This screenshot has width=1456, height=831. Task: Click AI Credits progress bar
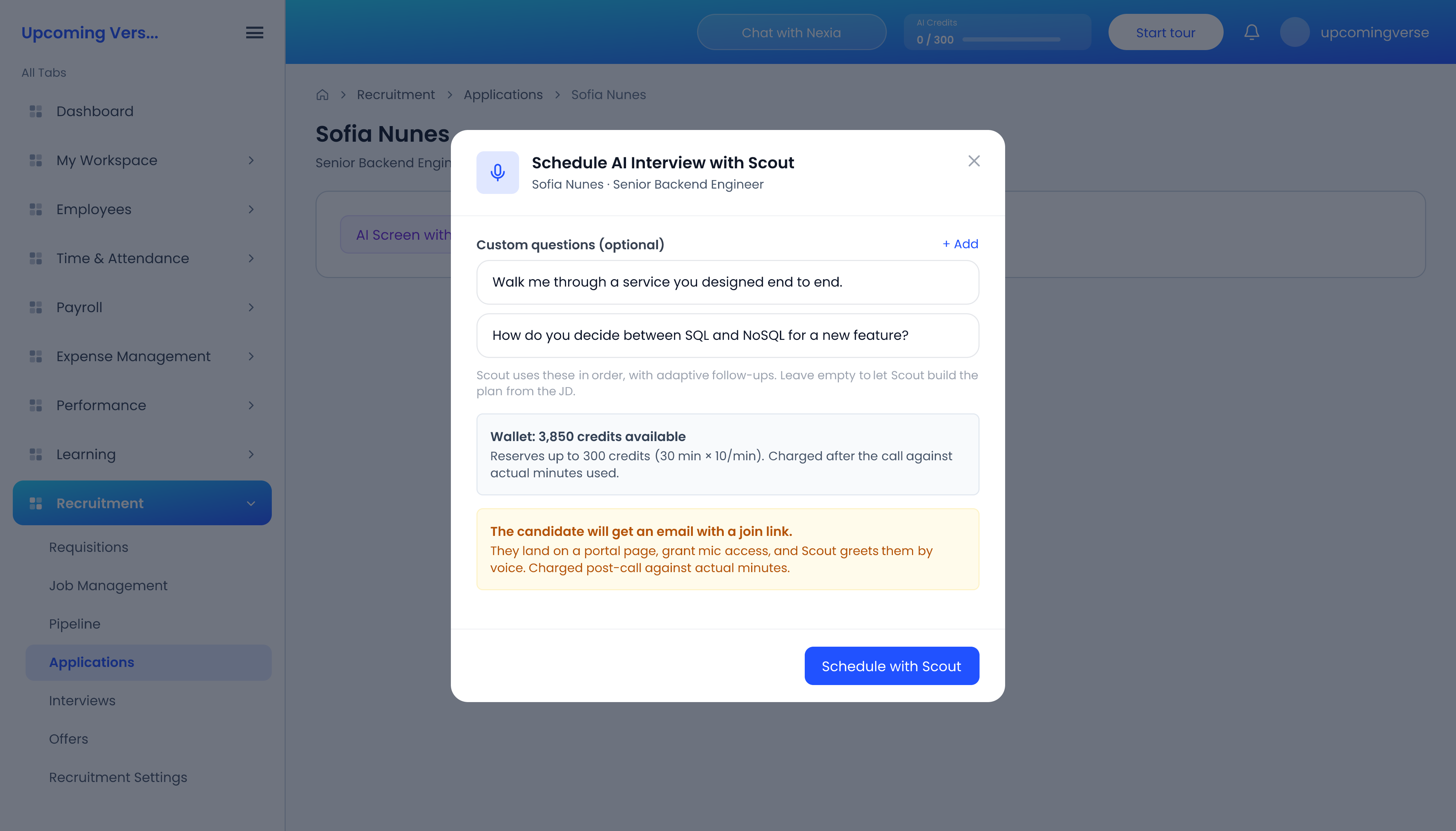(1011, 40)
